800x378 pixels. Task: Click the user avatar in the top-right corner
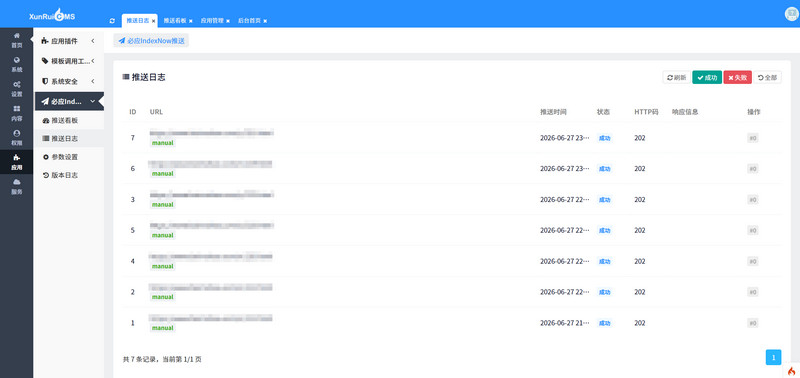tap(791, 14)
